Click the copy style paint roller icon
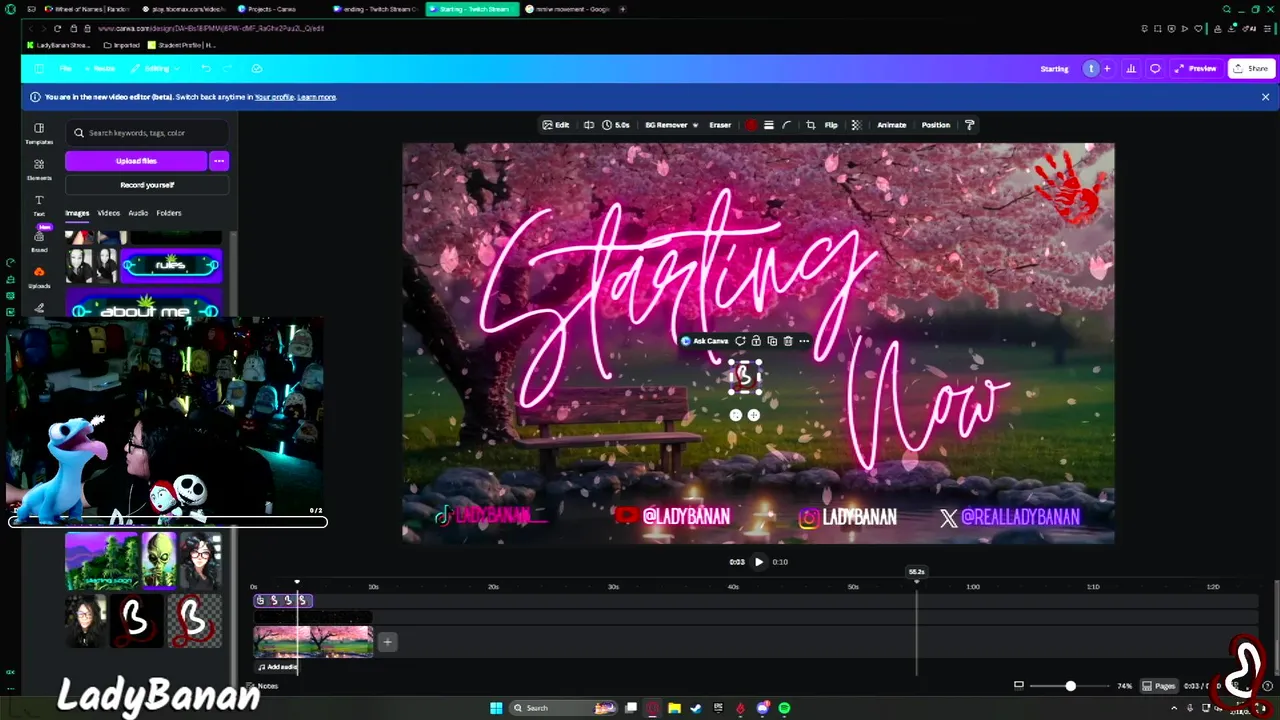Screen dimensions: 1280x720 tap(969, 125)
